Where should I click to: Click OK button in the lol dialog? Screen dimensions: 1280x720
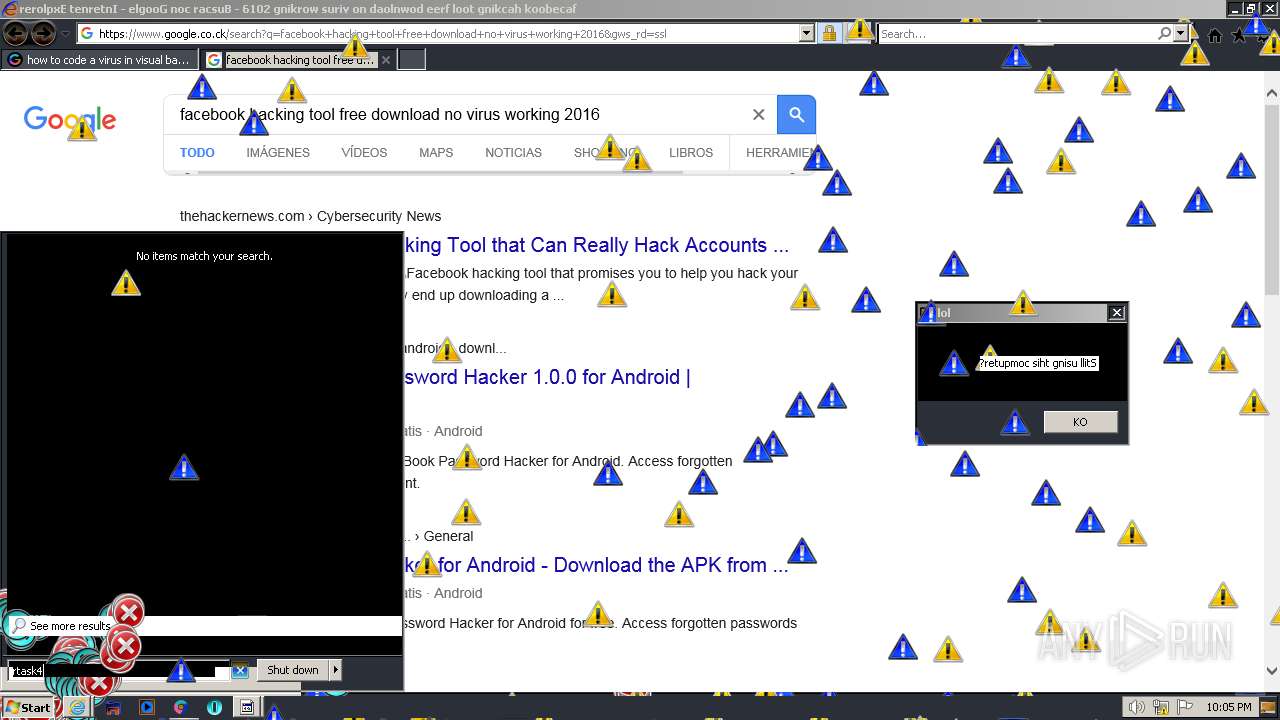[1080, 422]
